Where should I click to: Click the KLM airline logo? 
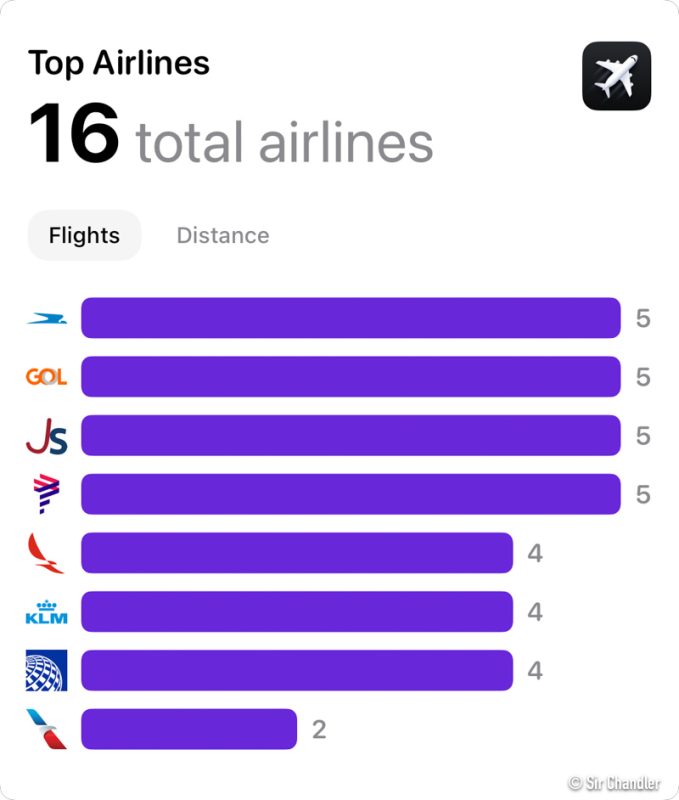46,611
